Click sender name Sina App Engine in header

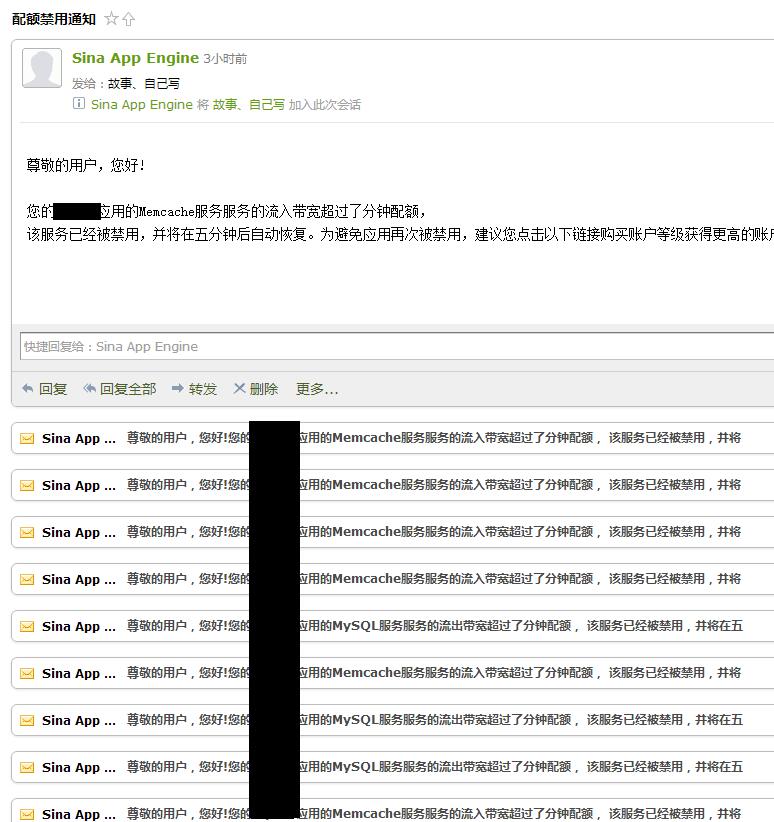[135, 58]
